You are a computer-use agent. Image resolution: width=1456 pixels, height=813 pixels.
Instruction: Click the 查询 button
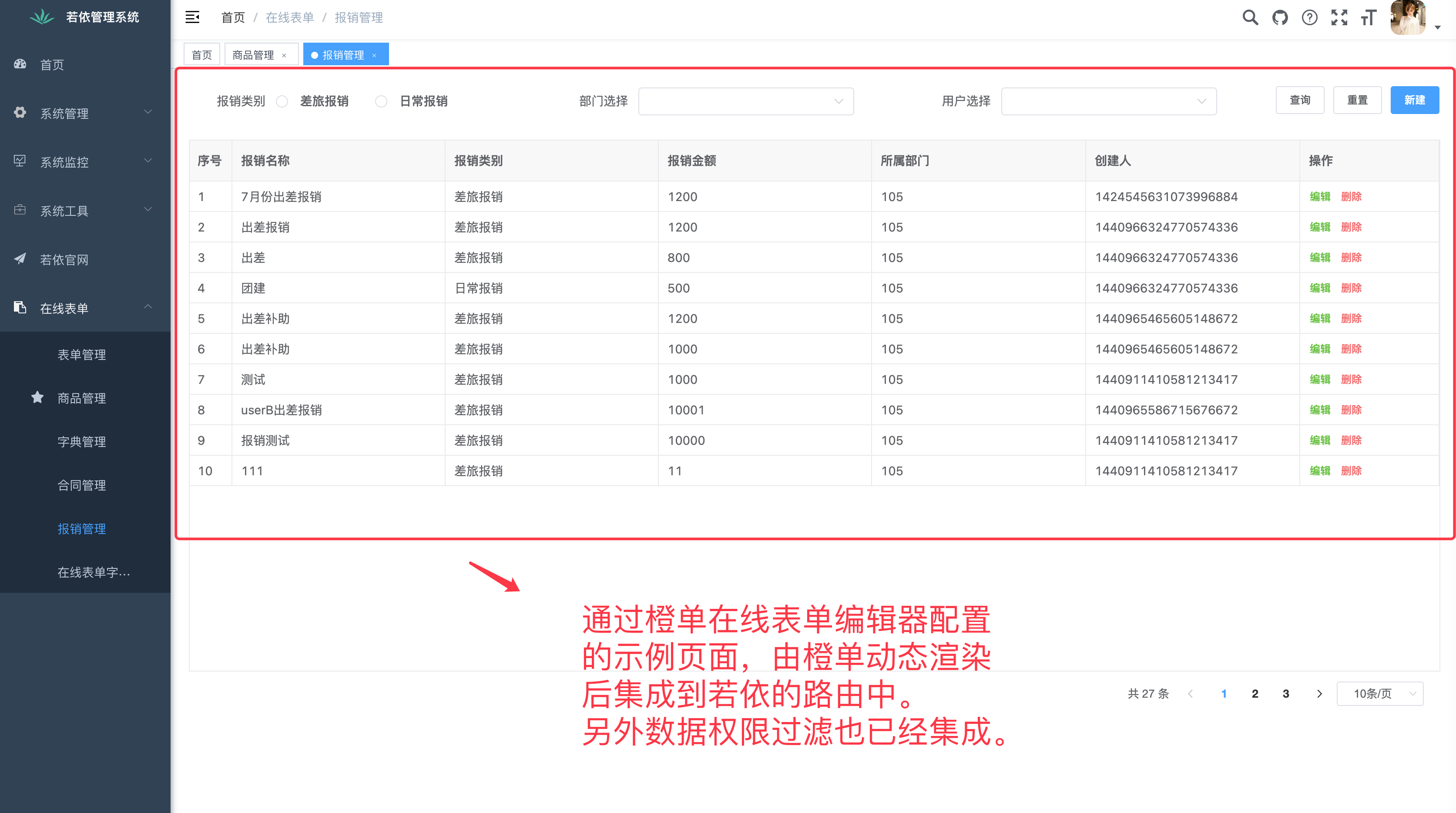point(1299,100)
